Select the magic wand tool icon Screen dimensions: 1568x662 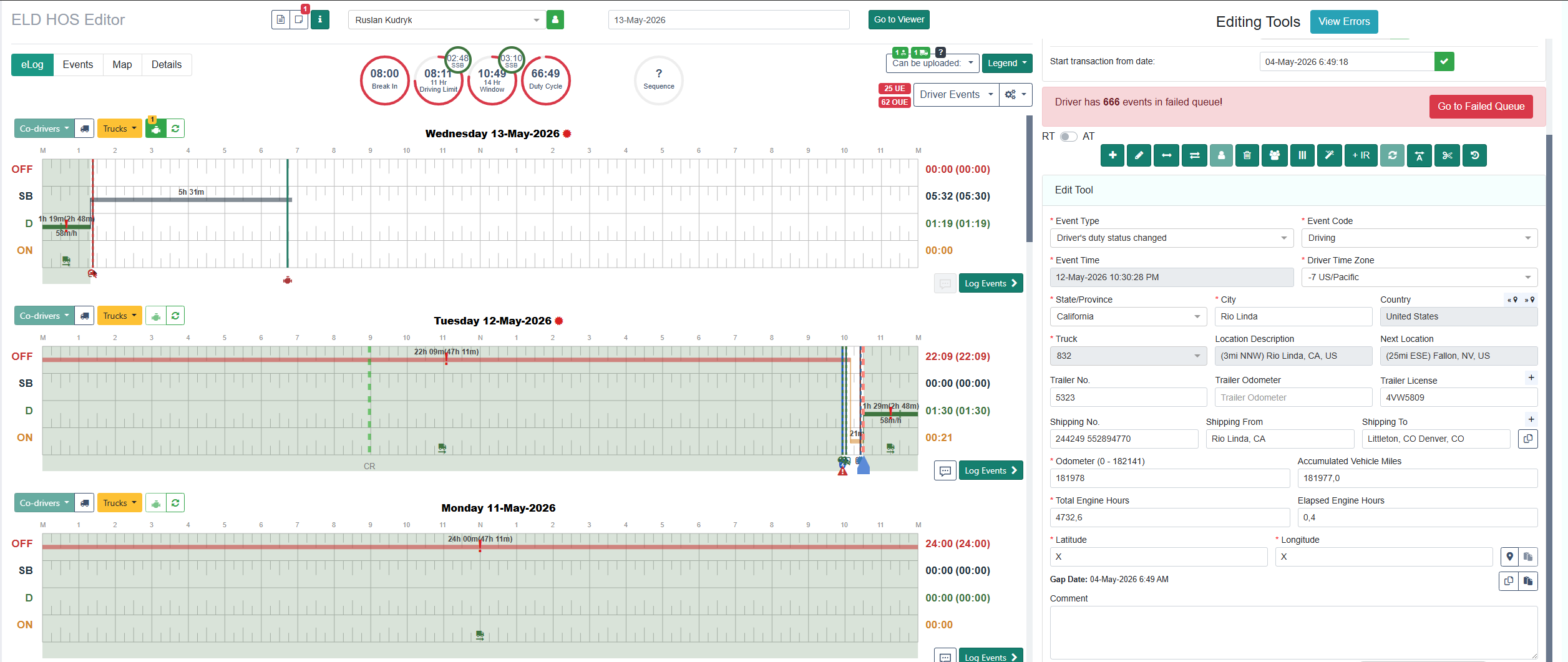coord(1329,155)
